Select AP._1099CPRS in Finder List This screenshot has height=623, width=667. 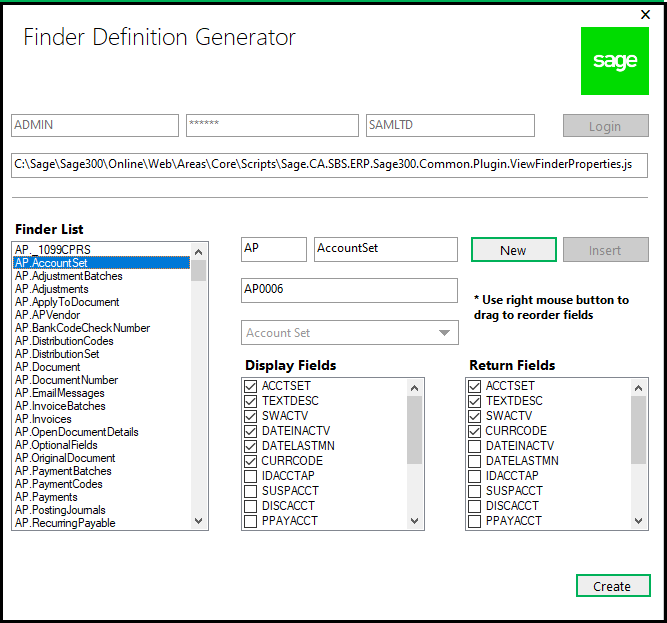pyautogui.click(x=101, y=250)
